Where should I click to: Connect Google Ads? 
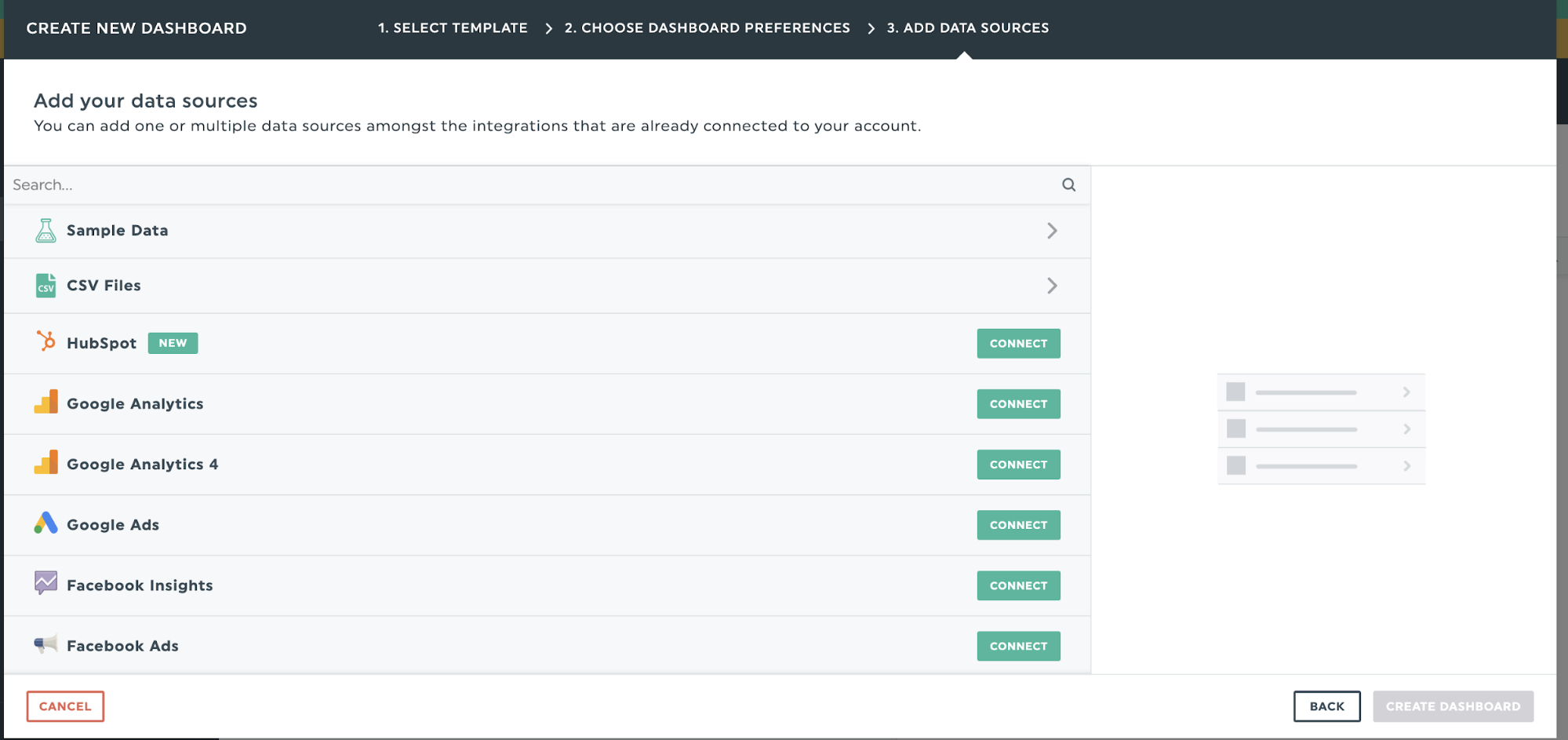(1018, 525)
